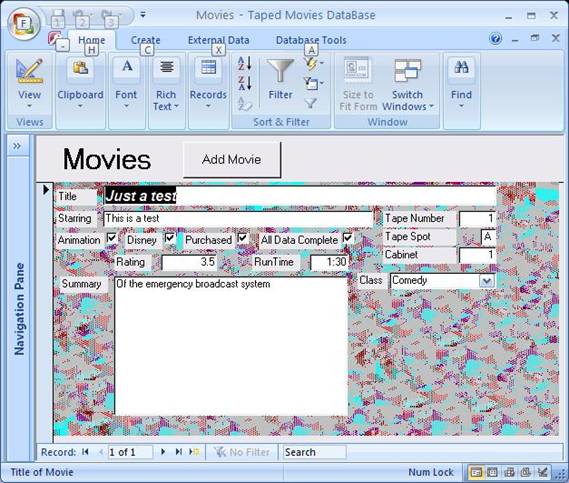Select the Home ribbon tab
The image size is (569, 483).
coord(91,40)
